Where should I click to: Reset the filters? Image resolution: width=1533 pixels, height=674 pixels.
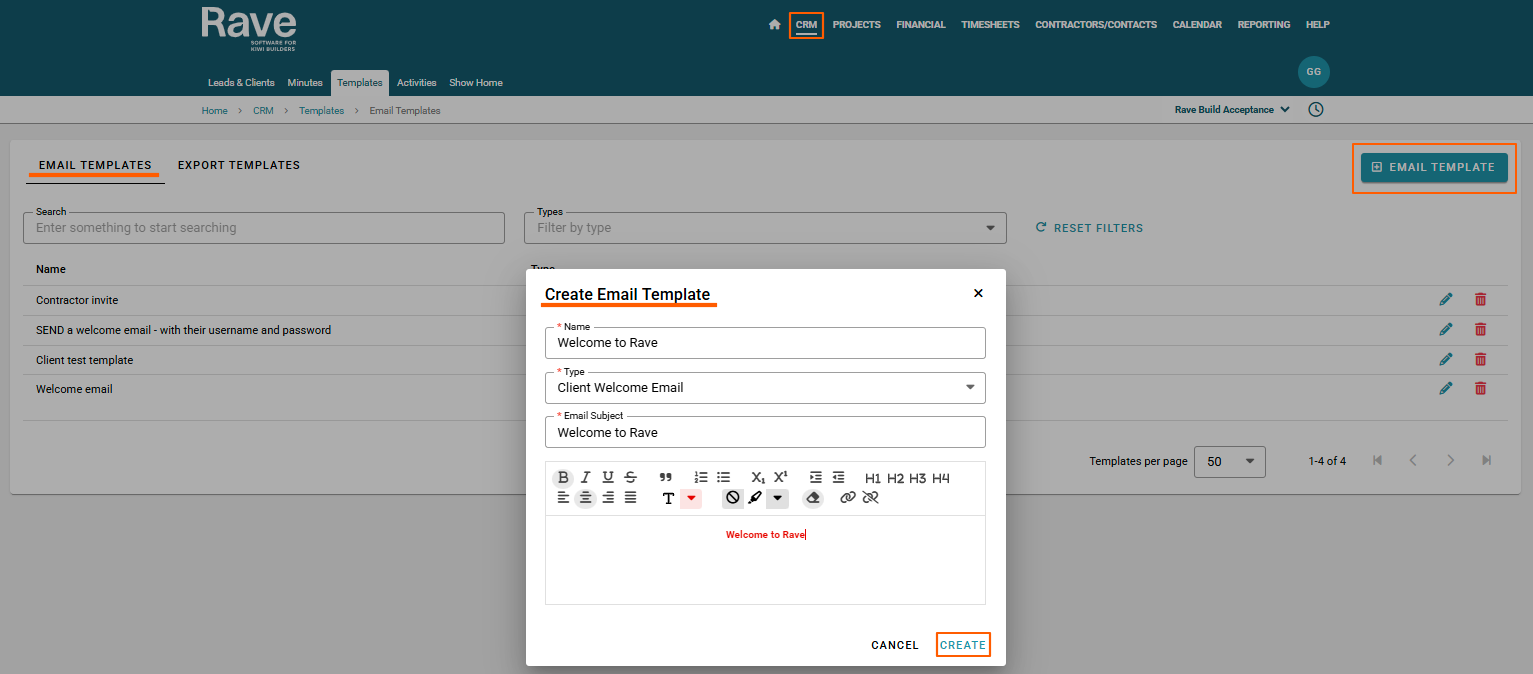[x=1089, y=228]
